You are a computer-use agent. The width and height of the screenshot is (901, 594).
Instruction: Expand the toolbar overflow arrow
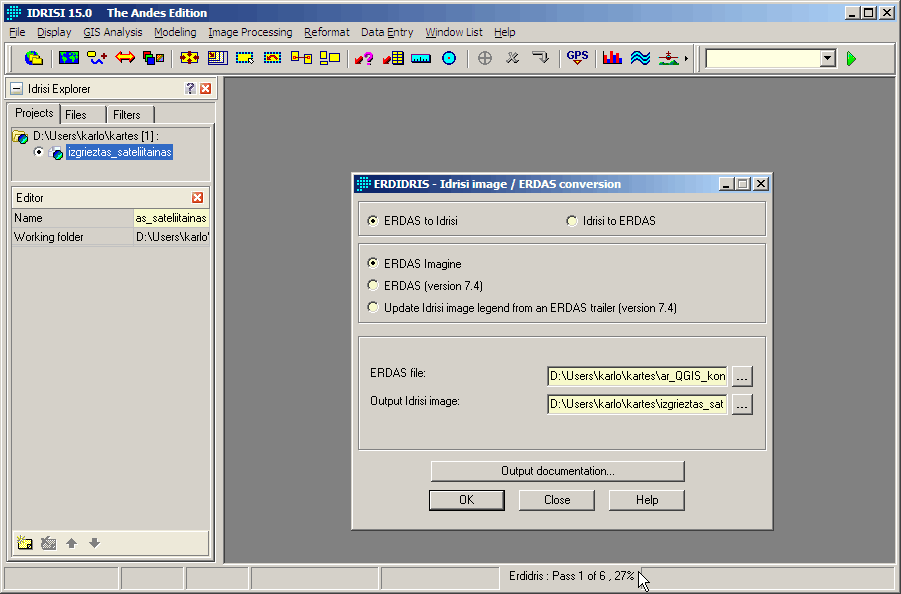tap(686, 59)
